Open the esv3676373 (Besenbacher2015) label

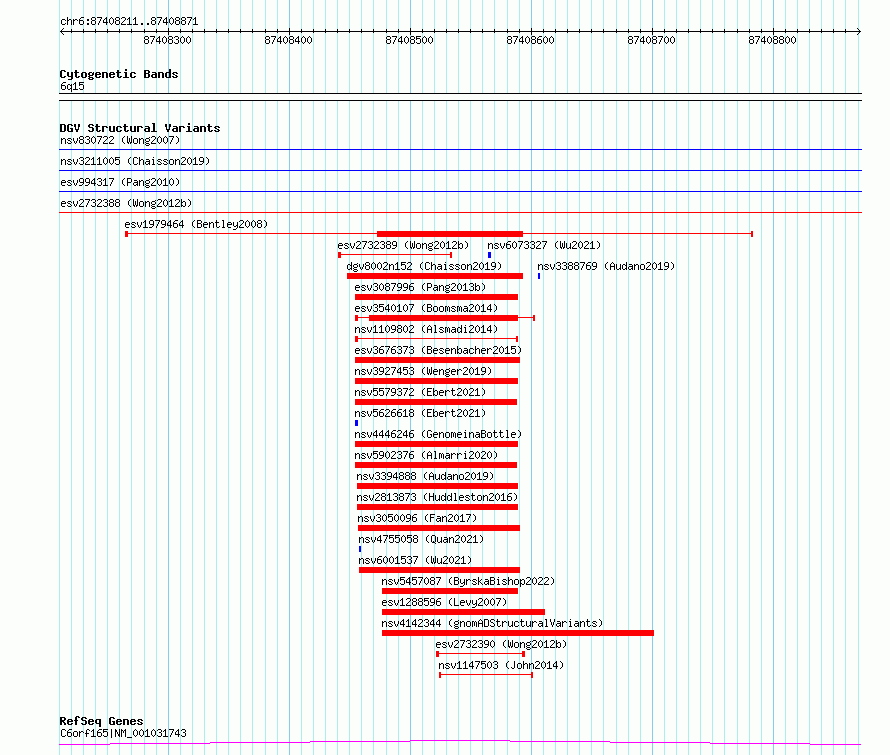pyautogui.click(x=438, y=350)
